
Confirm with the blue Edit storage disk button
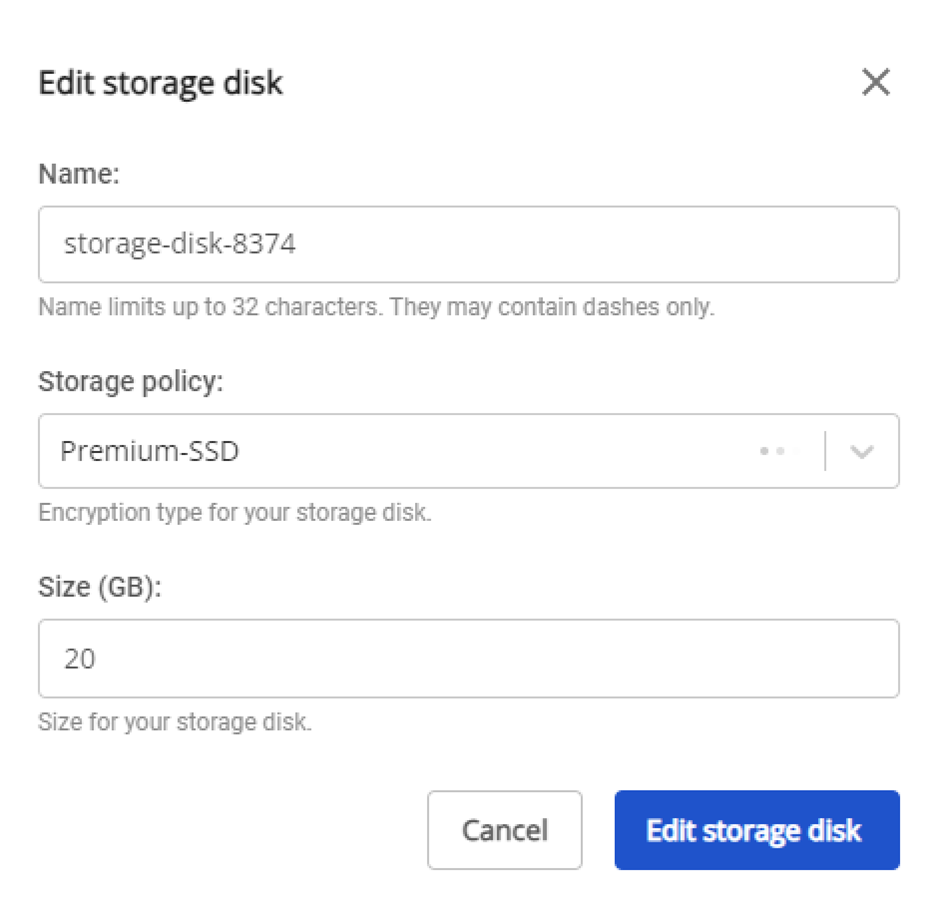756,830
